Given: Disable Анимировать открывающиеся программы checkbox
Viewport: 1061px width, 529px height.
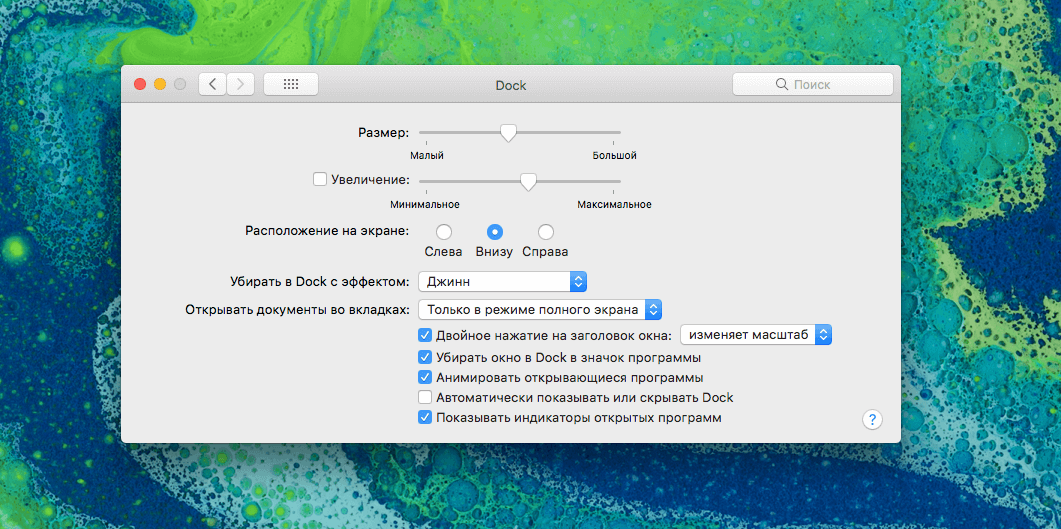Looking at the screenshot, I should 425,377.
